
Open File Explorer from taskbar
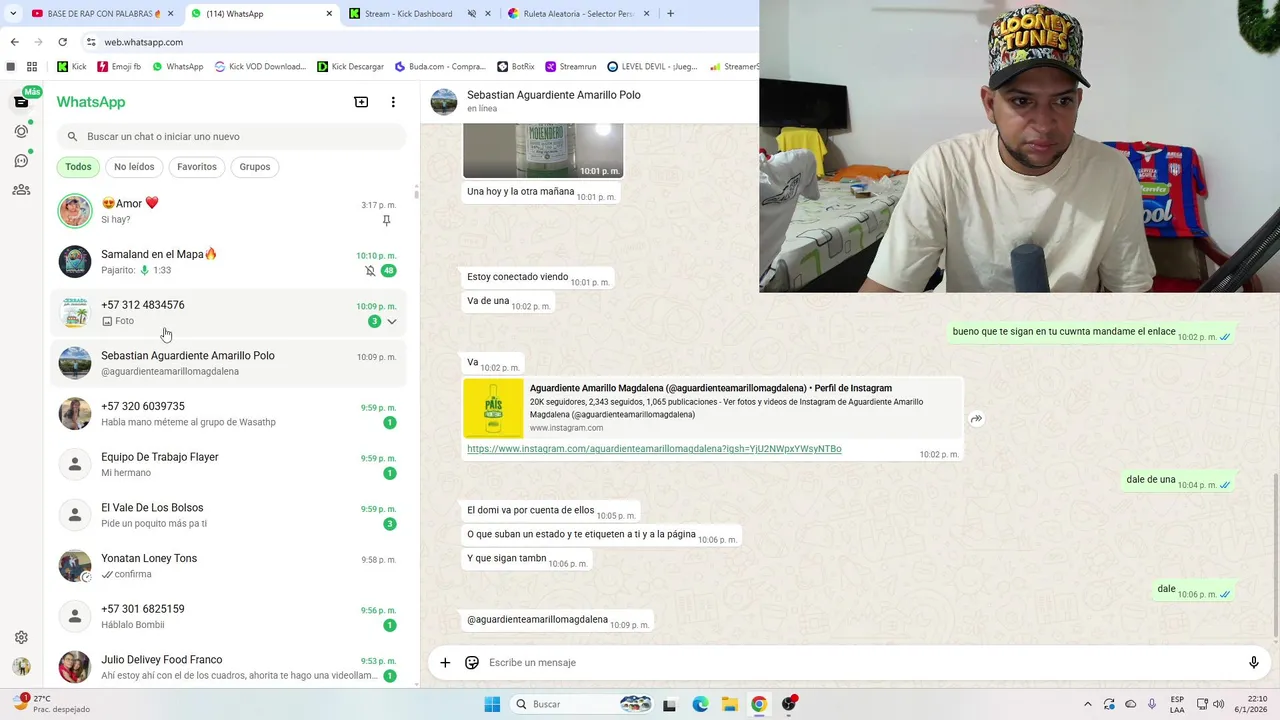[730, 704]
